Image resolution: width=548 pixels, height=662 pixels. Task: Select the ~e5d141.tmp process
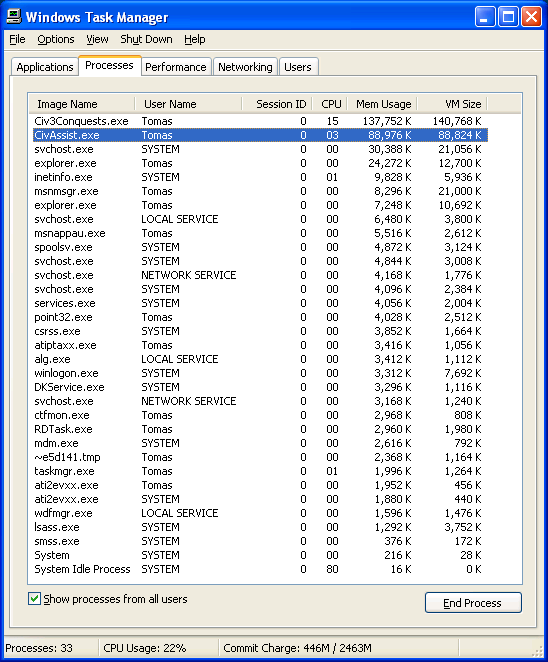click(258, 457)
